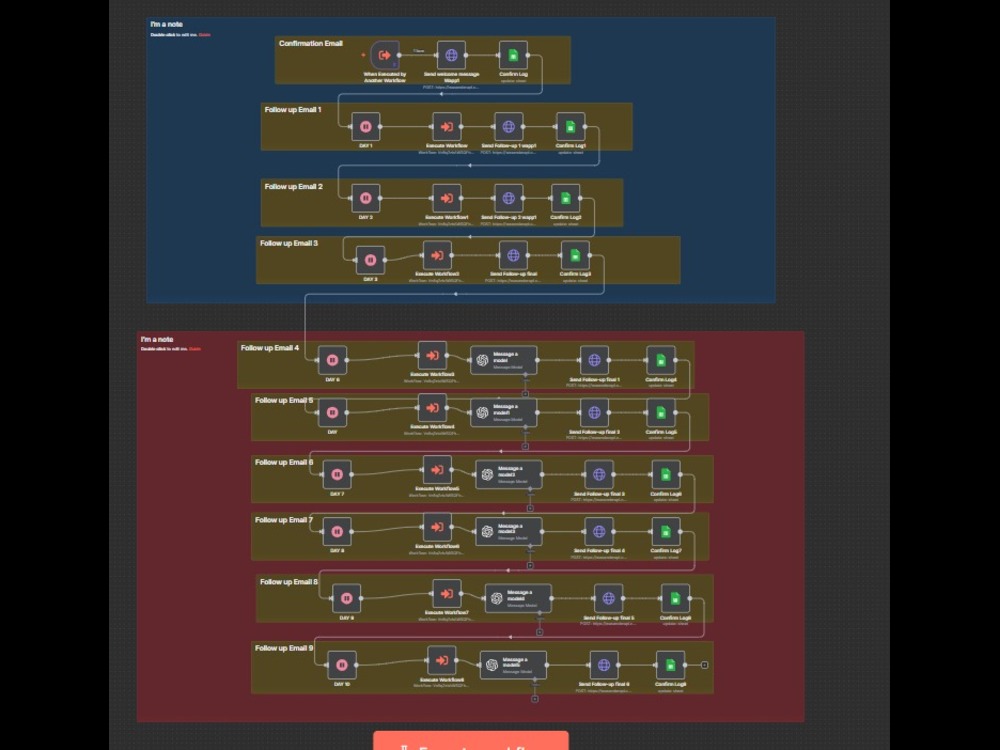Screen dimensions: 1000x750
Task: Open the Execute Workflow7 node in Follow up Email 8
Action: pos(446,594)
